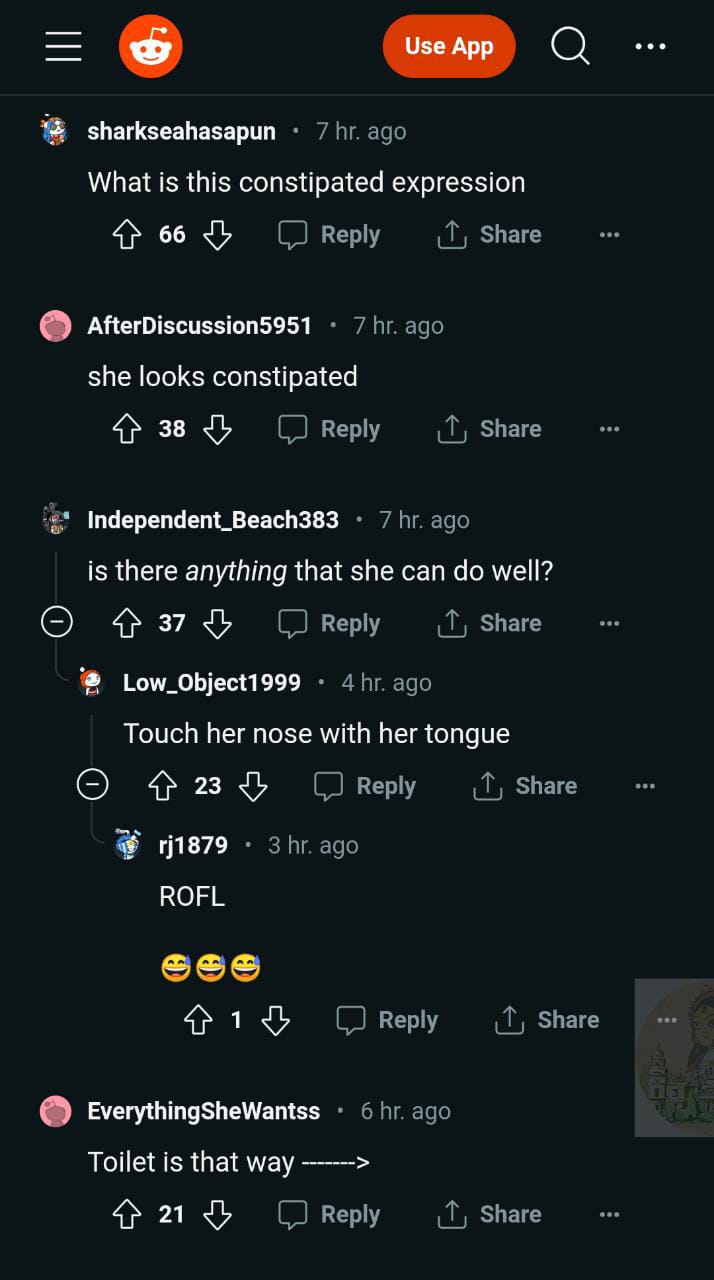Share Independent_Beach383's comment
Screen dimensions: 714x1280
tap(489, 623)
